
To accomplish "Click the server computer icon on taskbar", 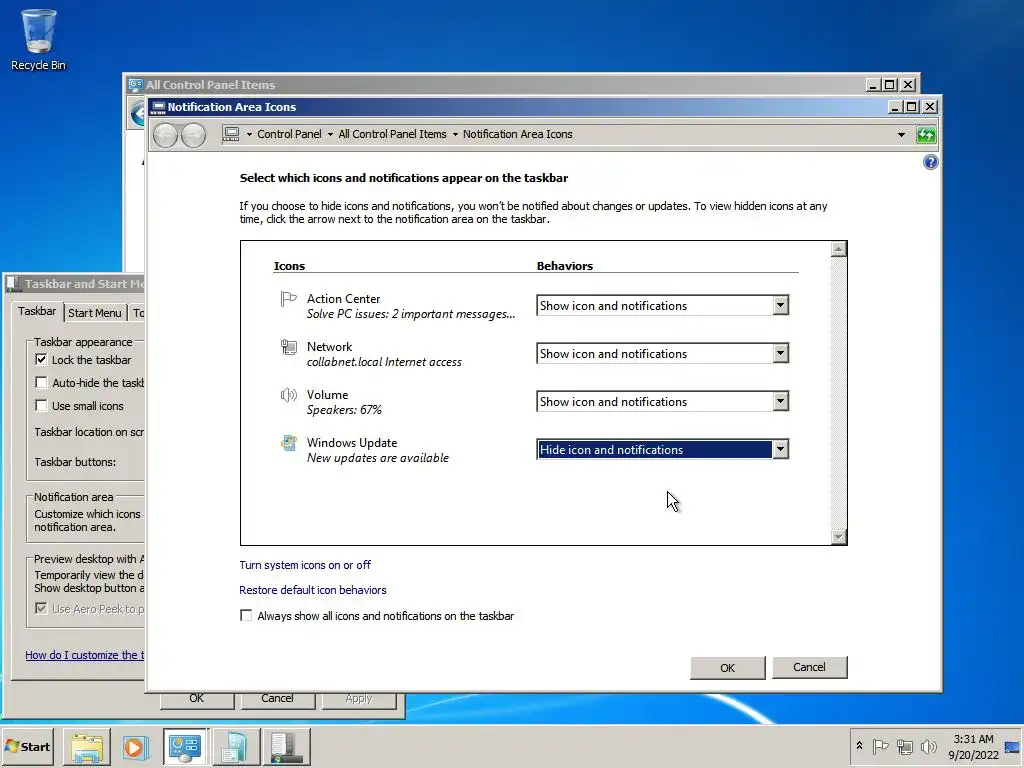I will (286, 747).
